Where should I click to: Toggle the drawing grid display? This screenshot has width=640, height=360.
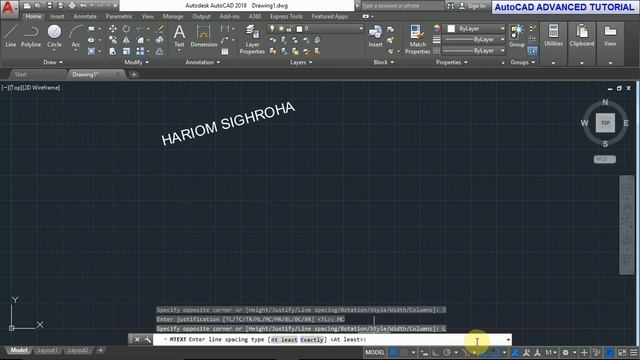click(x=393, y=352)
